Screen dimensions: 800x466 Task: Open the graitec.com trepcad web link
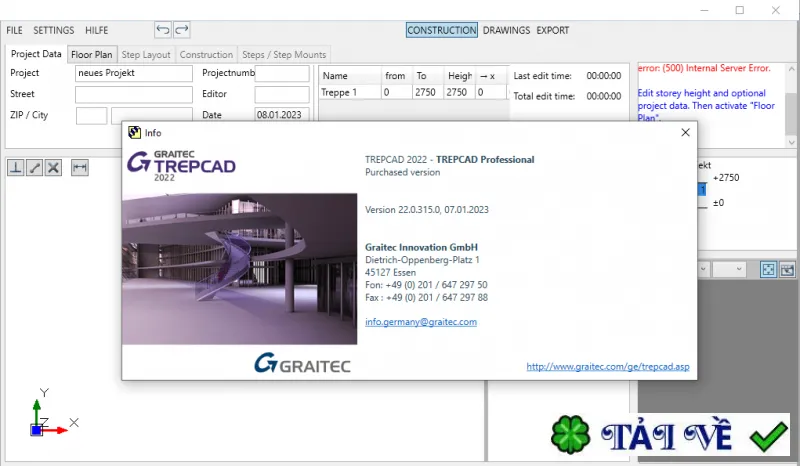(x=608, y=366)
